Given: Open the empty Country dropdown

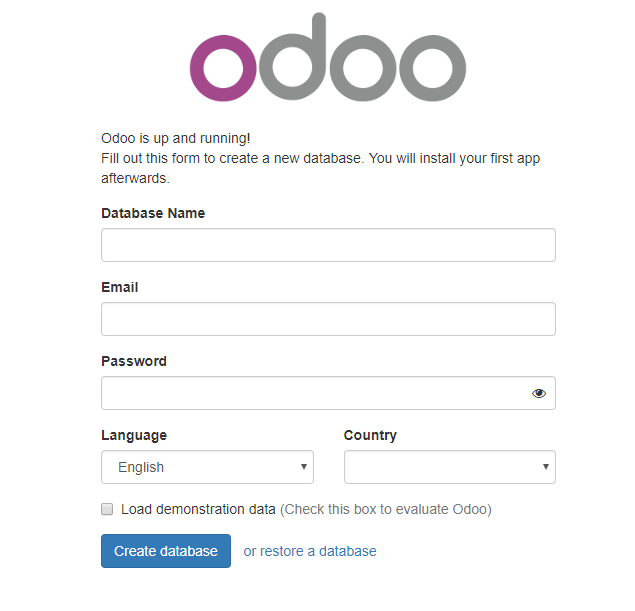Looking at the screenshot, I should coord(450,467).
